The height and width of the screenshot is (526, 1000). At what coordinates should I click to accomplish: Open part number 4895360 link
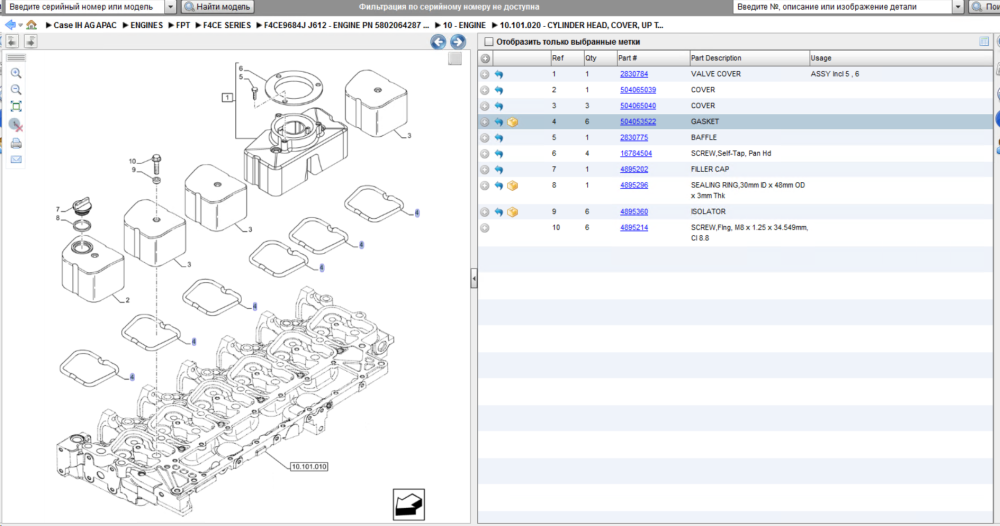click(634, 212)
